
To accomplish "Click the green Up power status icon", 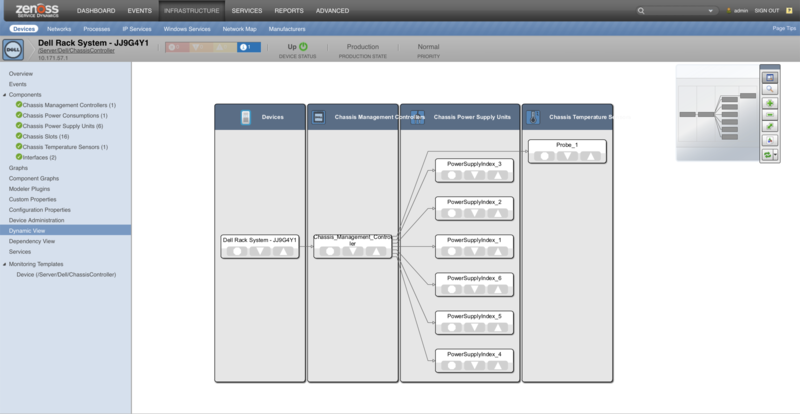I will pyautogui.click(x=304, y=46).
